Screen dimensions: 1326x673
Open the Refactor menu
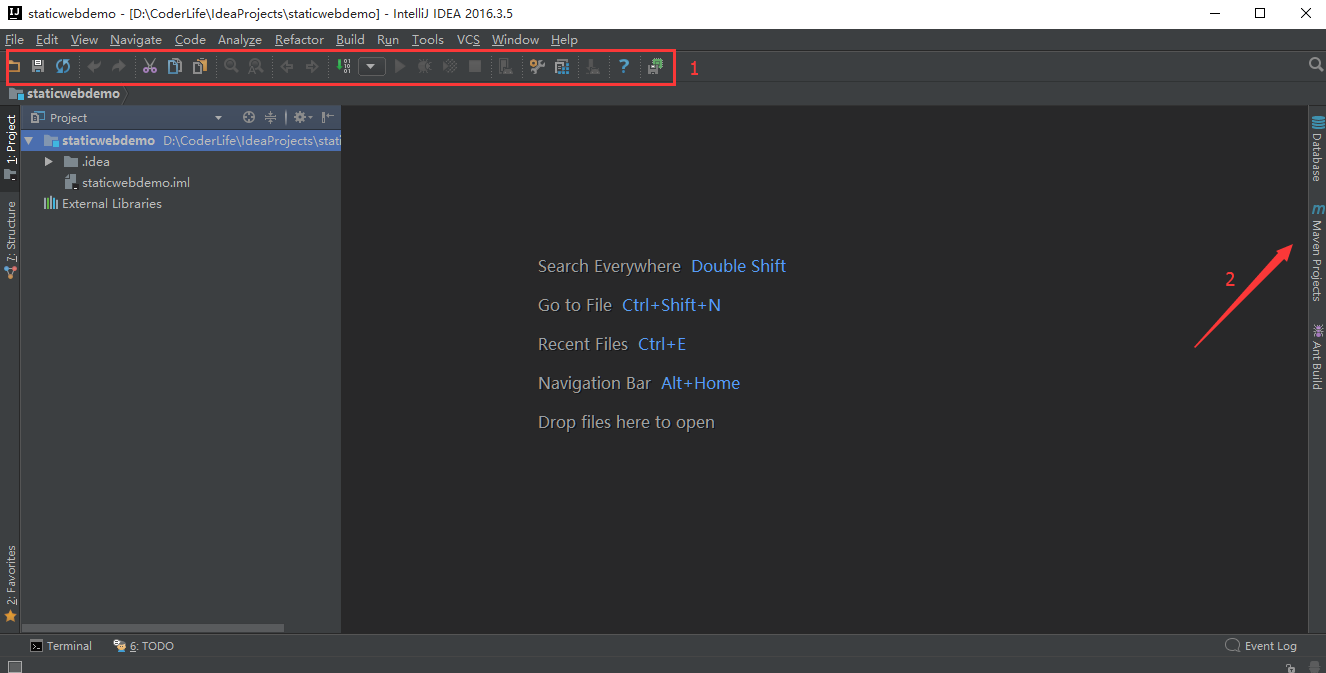299,40
